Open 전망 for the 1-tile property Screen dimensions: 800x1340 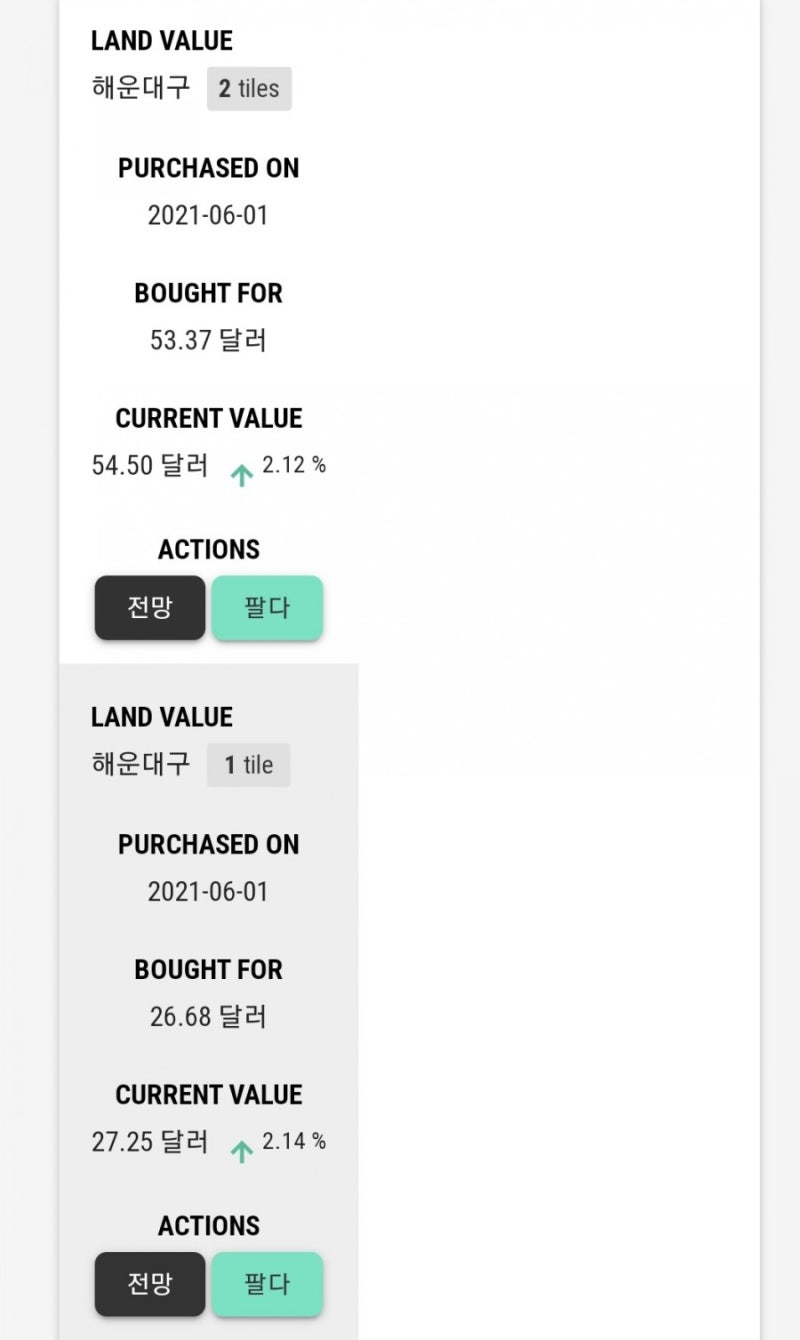click(x=150, y=1284)
